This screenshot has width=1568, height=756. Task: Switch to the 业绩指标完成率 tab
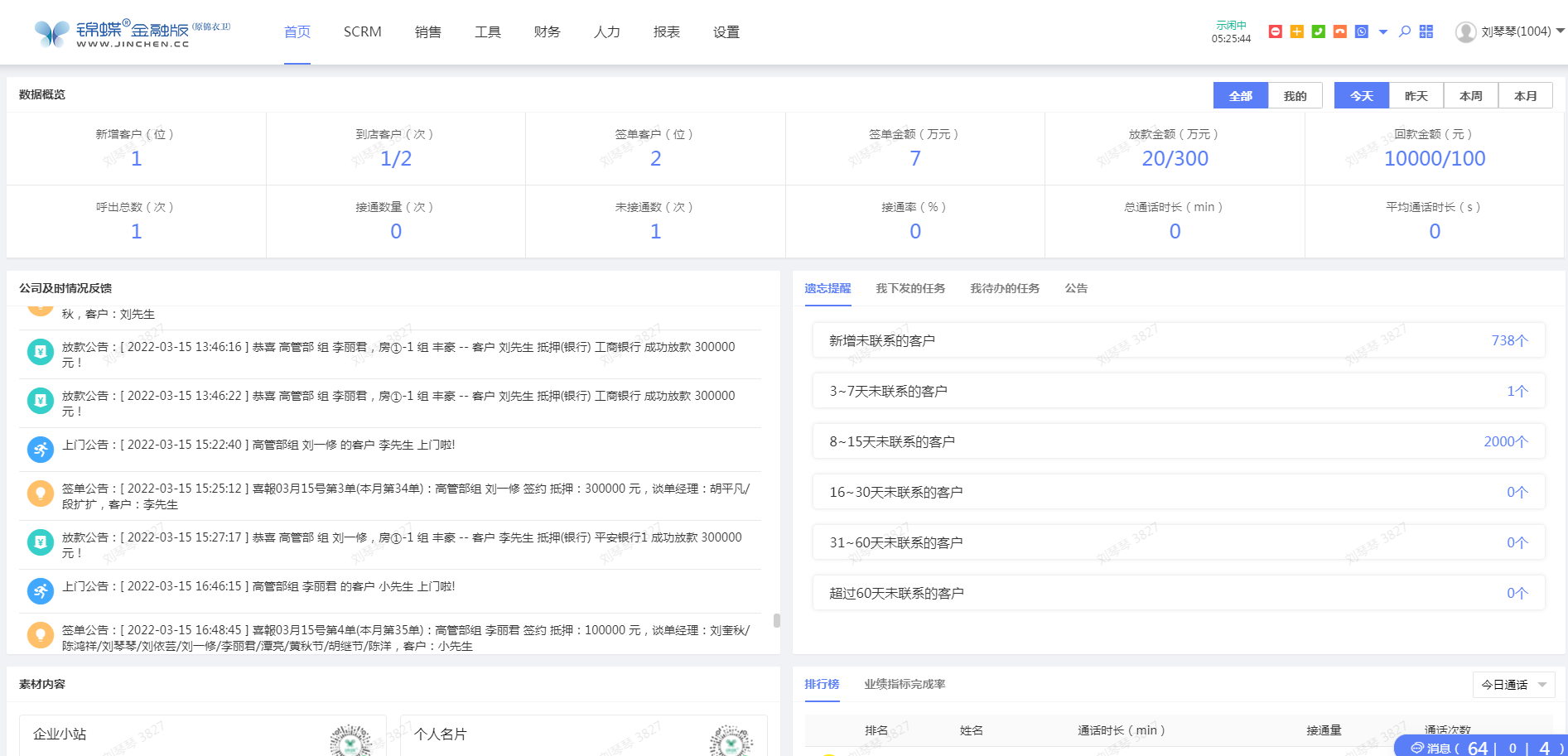[x=905, y=684]
